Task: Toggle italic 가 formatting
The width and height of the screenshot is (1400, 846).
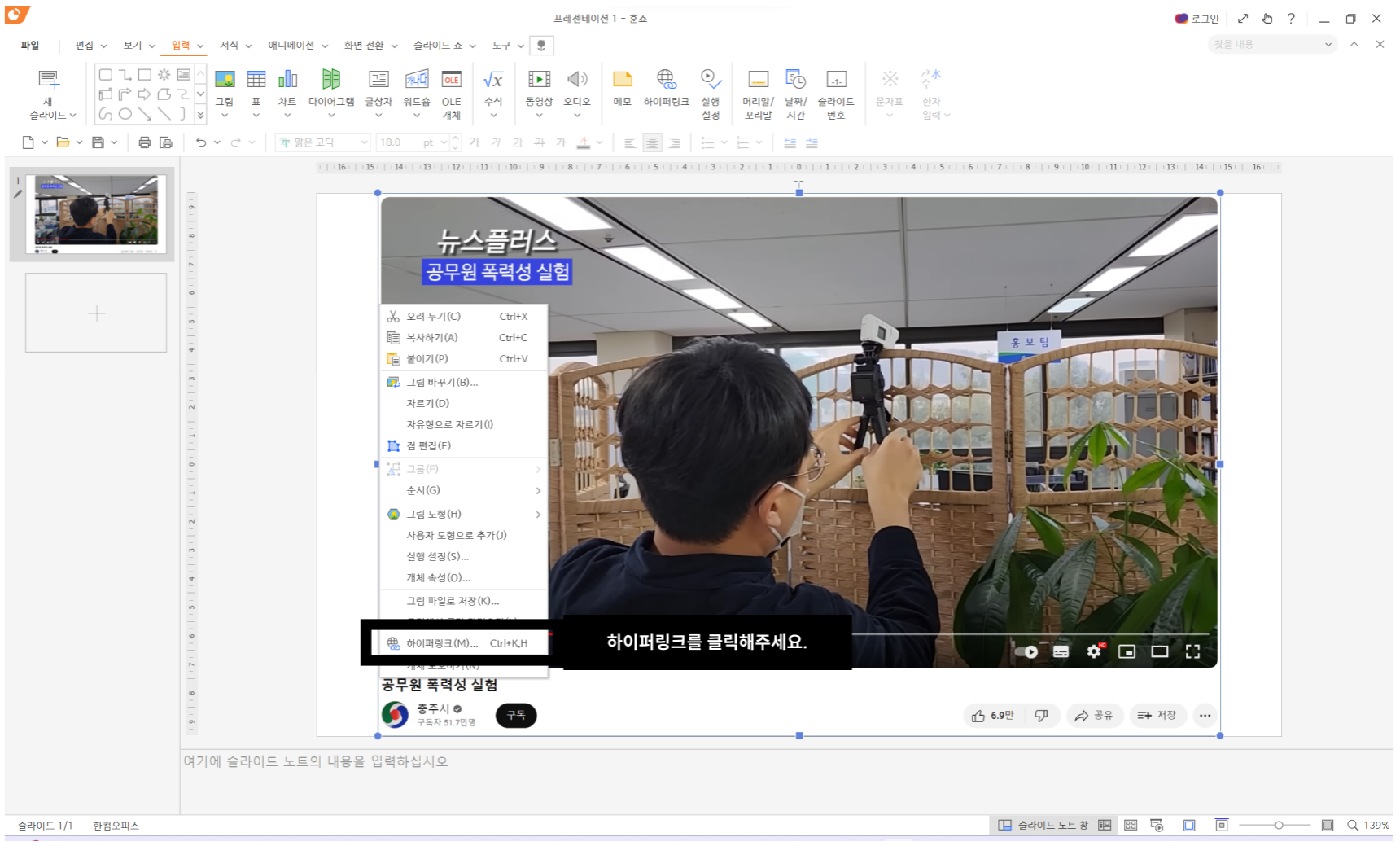Action: tap(497, 142)
